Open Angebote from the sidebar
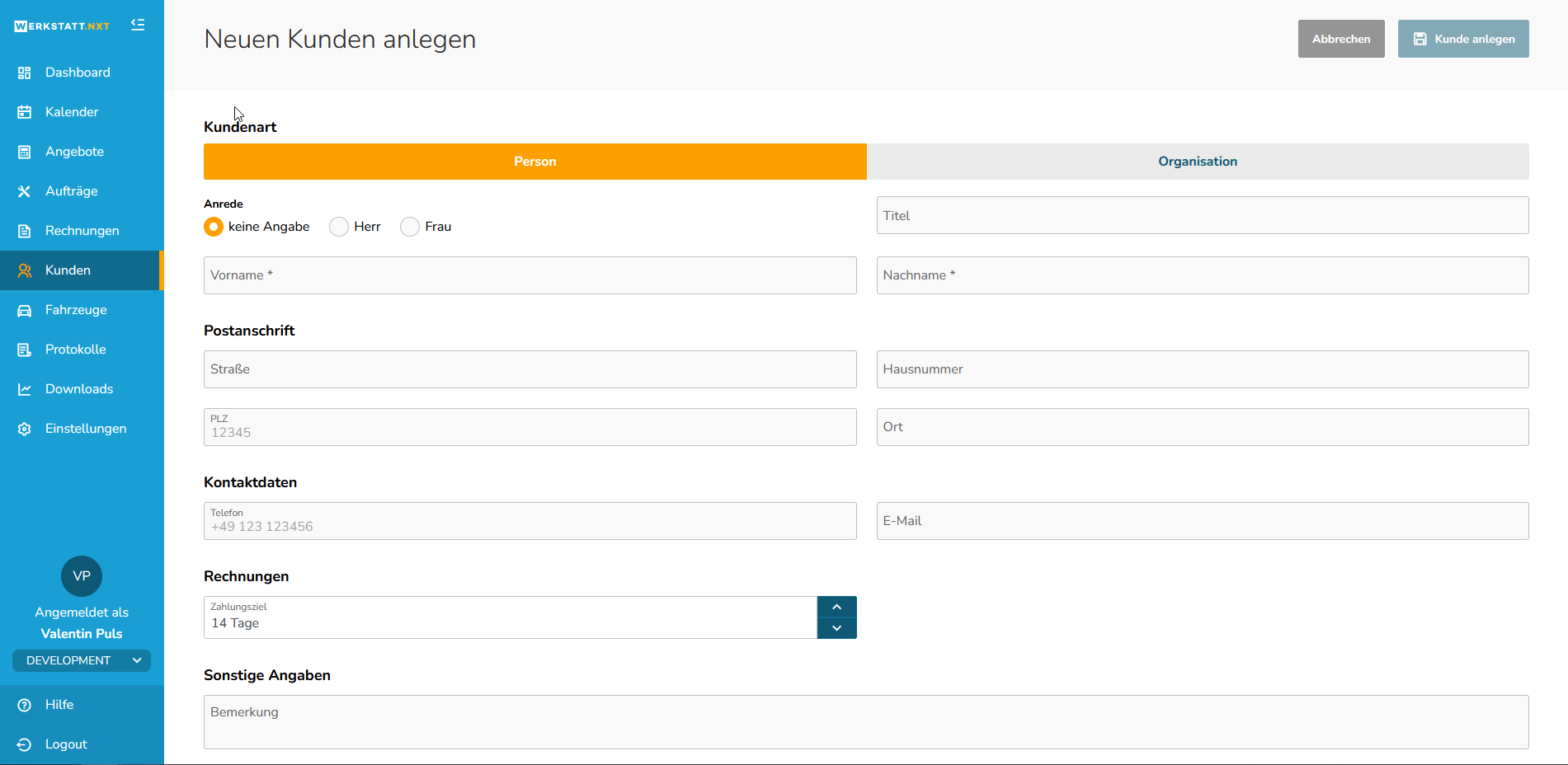Viewport: 1568px width, 765px height. [x=82, y=152]
